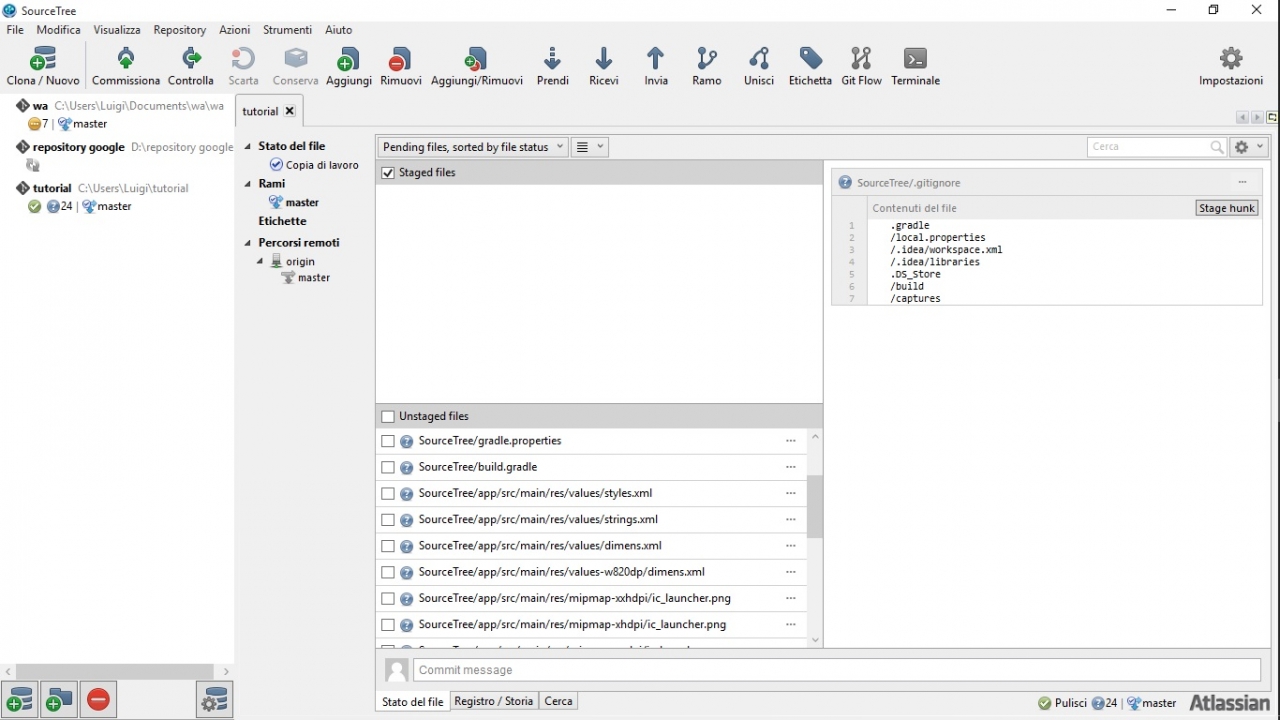This screenshot has width=1280, height=720.
Task: Toggle the Unstaged files checkbox
Action: point(388,417)
